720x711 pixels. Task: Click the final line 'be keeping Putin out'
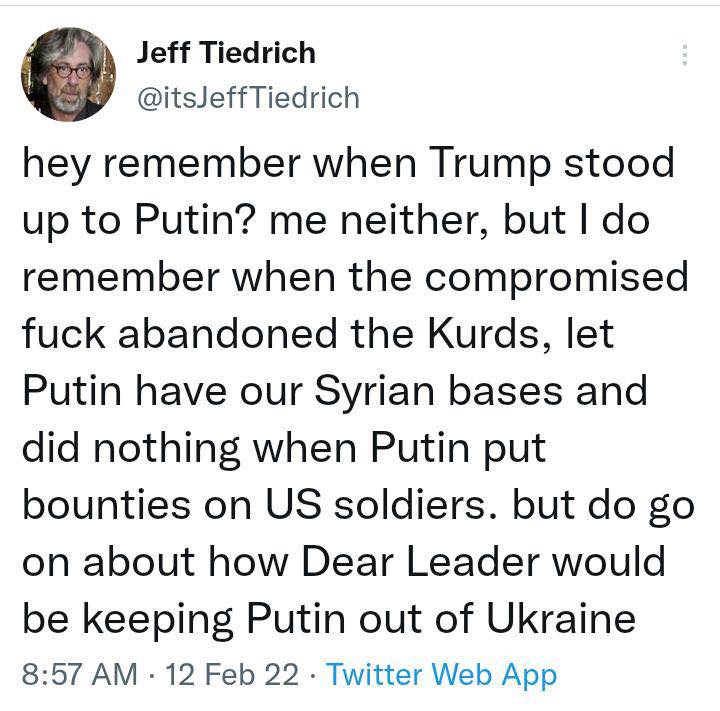[329, 619]
